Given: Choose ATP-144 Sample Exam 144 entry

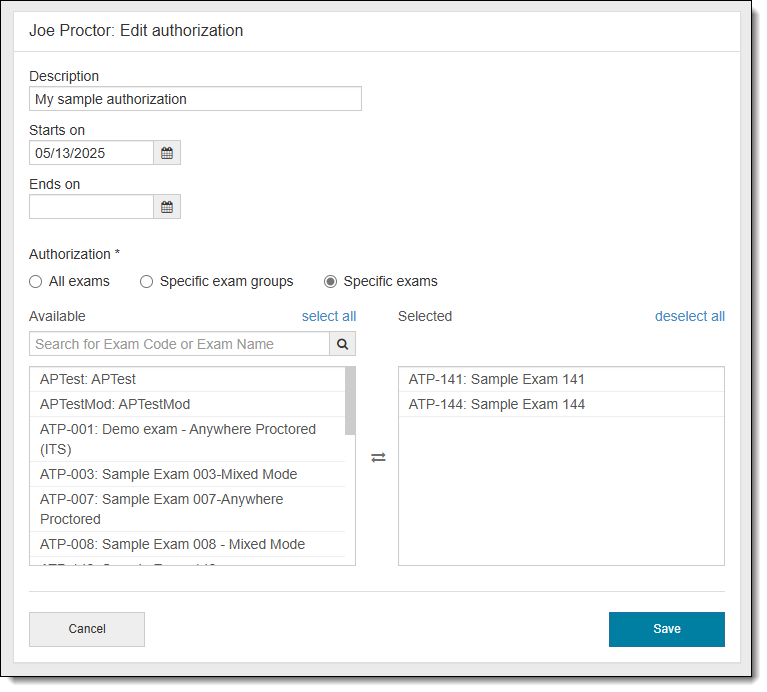Looking at the screenshot, I should click(x=497, y=405).
